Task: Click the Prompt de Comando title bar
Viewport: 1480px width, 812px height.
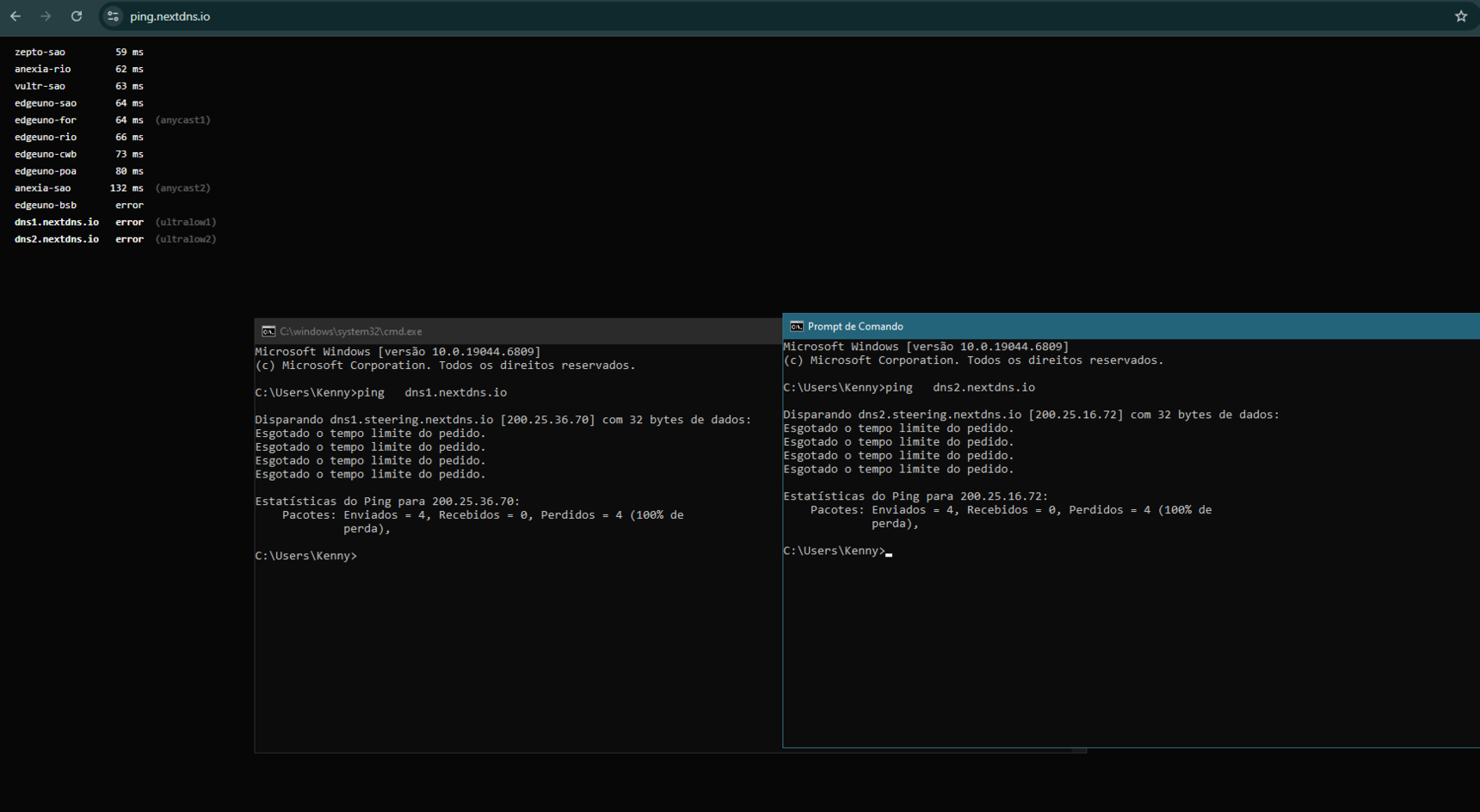Action: click(1119, 327)
